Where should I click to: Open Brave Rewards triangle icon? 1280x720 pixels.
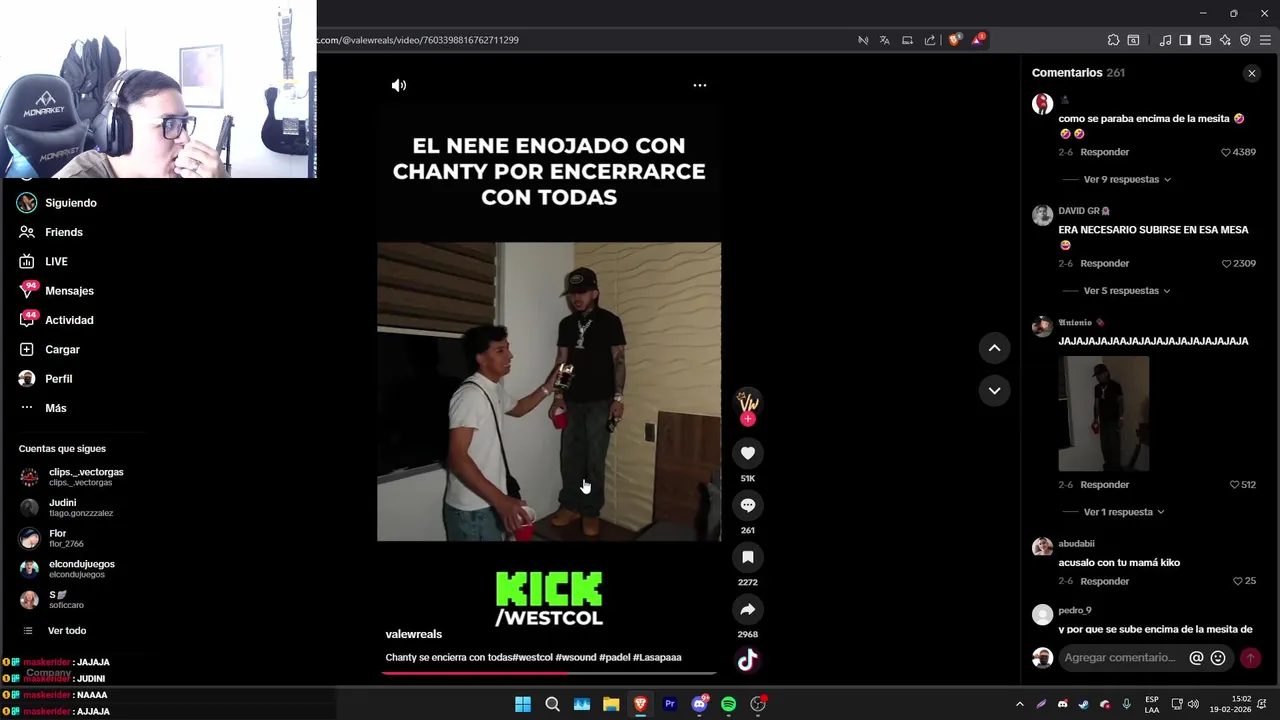(978, 40)
